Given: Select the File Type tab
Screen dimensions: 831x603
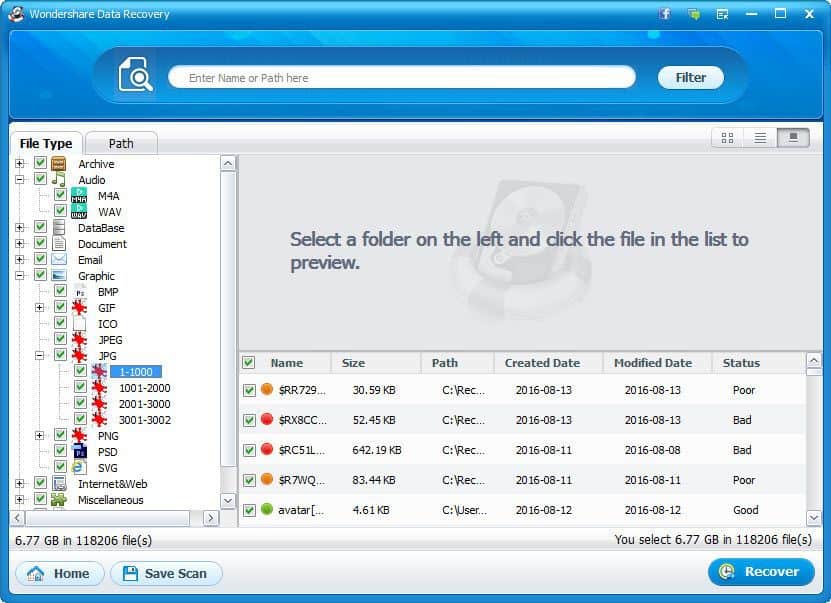Looking at the screenshot, I should click(46, 144).
